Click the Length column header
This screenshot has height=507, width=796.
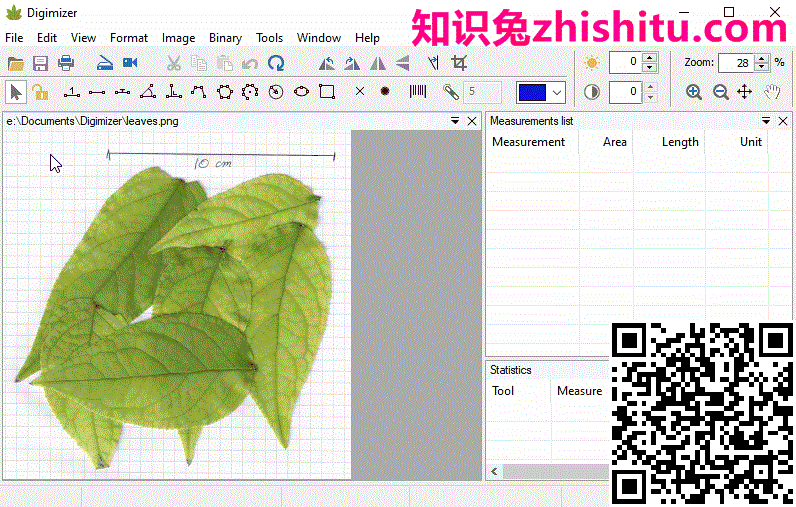pyautogui.click(x=680, y=142)
